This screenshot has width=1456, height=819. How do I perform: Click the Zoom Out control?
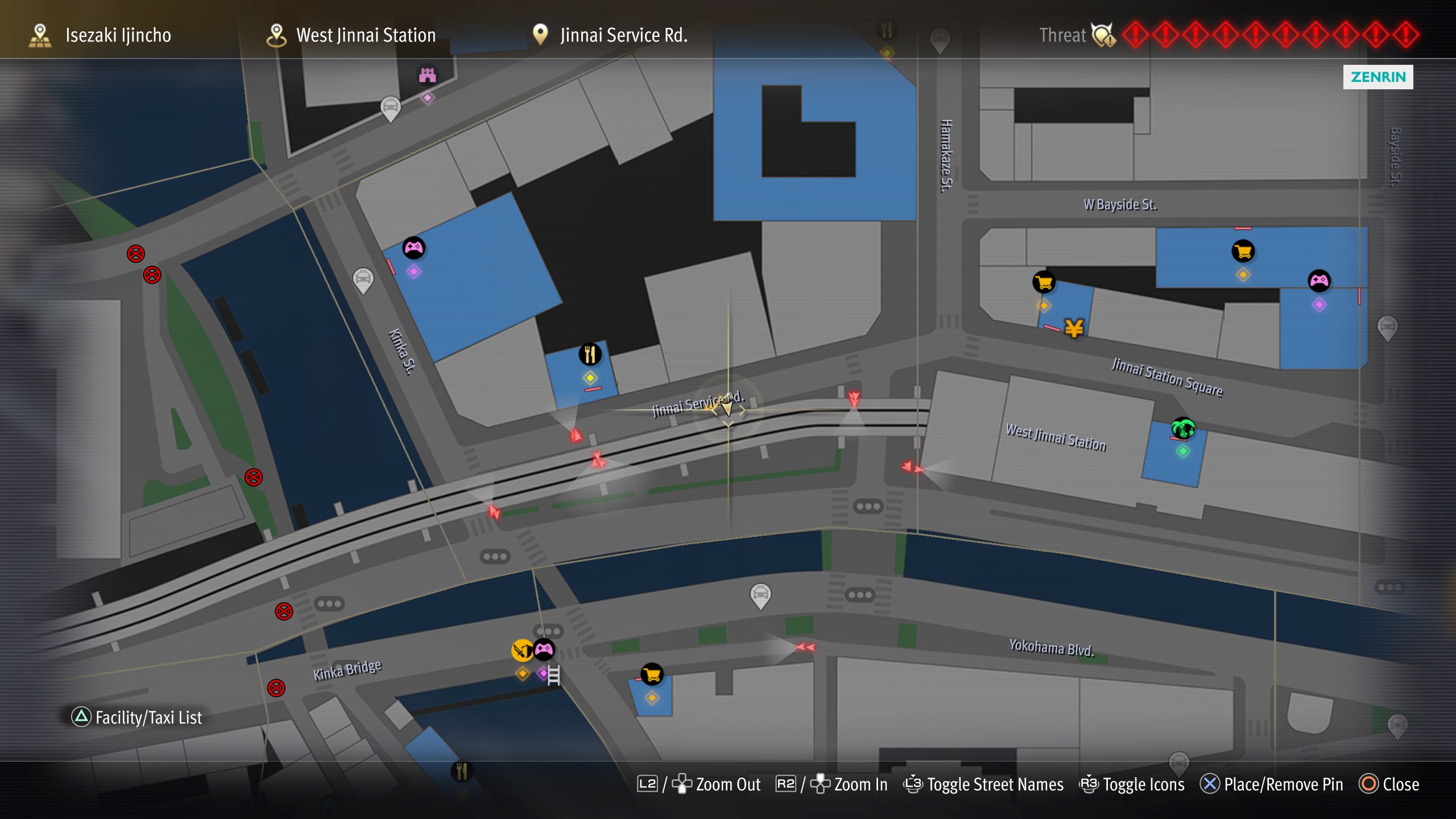tap(699, 784)
